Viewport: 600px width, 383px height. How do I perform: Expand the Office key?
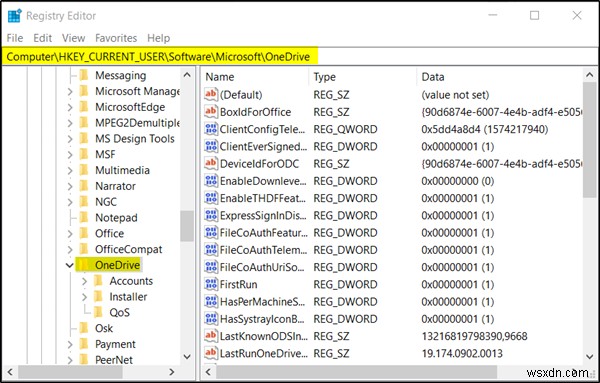tap(70, 233)
